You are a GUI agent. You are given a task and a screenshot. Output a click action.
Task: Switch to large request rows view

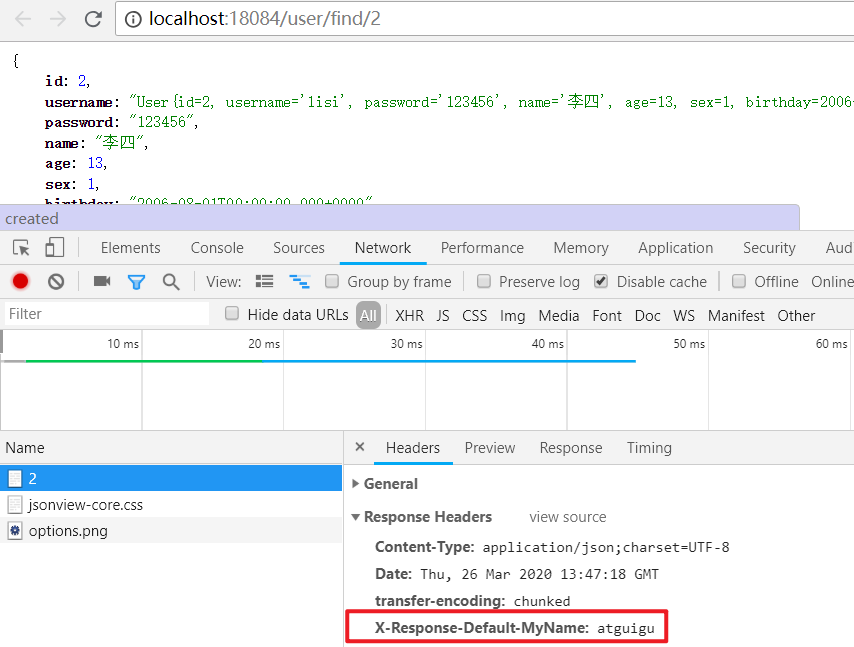point(265,282)
